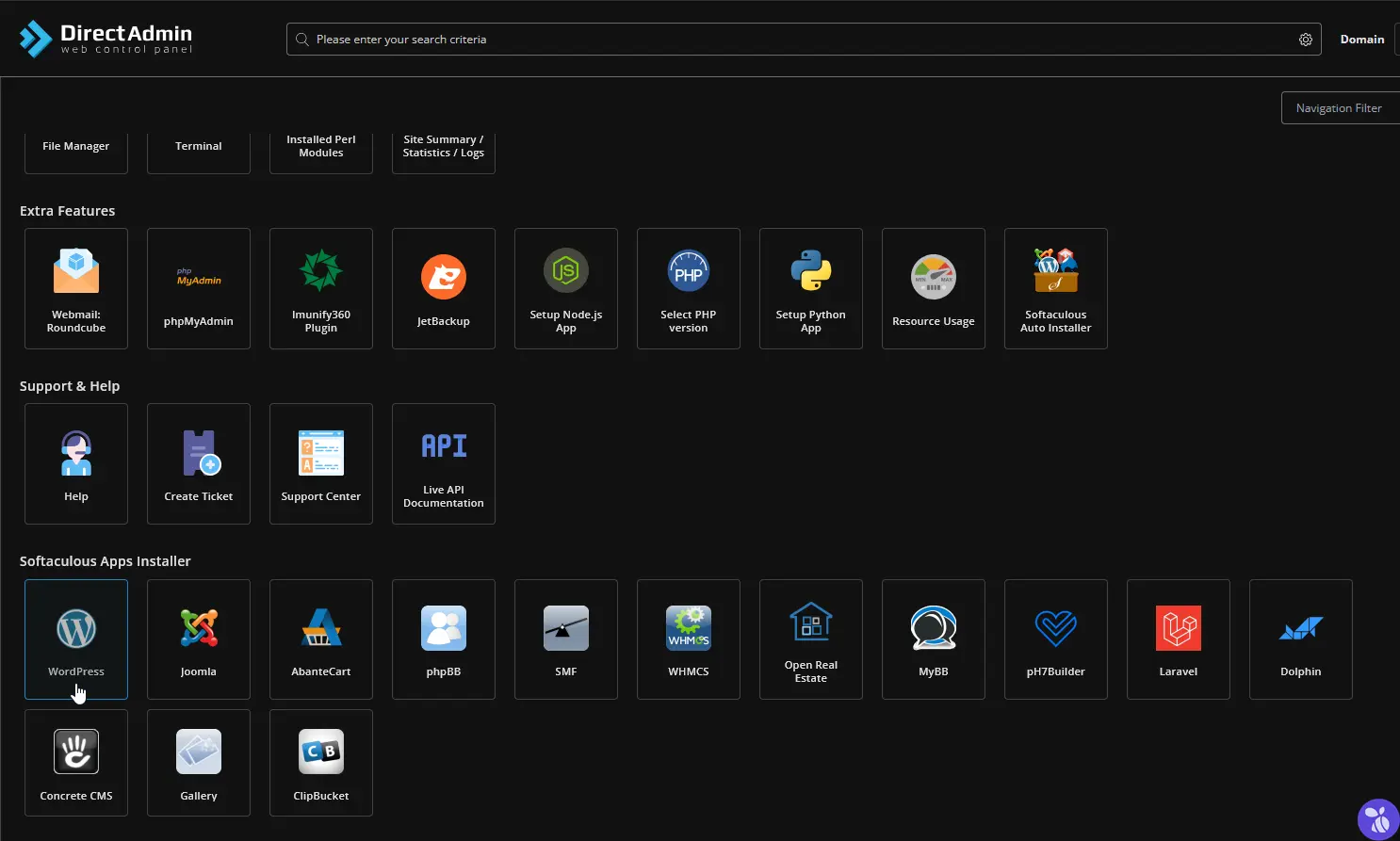Open JetBackup
The width and height of the screenshot is (1400, 841).
444,288
